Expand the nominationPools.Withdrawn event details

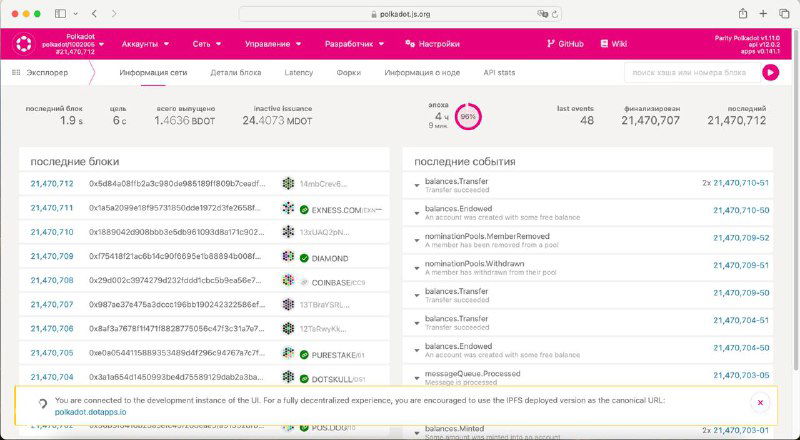[x=417, y=265]
